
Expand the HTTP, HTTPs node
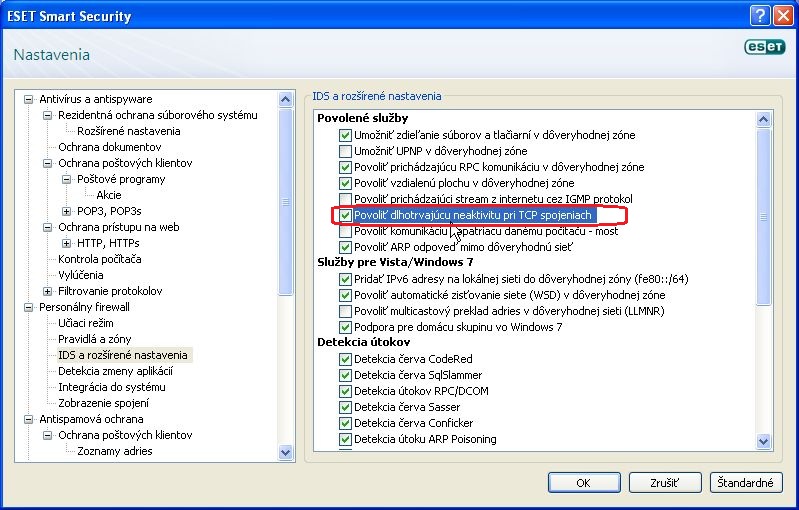click(x=66, y=243)
